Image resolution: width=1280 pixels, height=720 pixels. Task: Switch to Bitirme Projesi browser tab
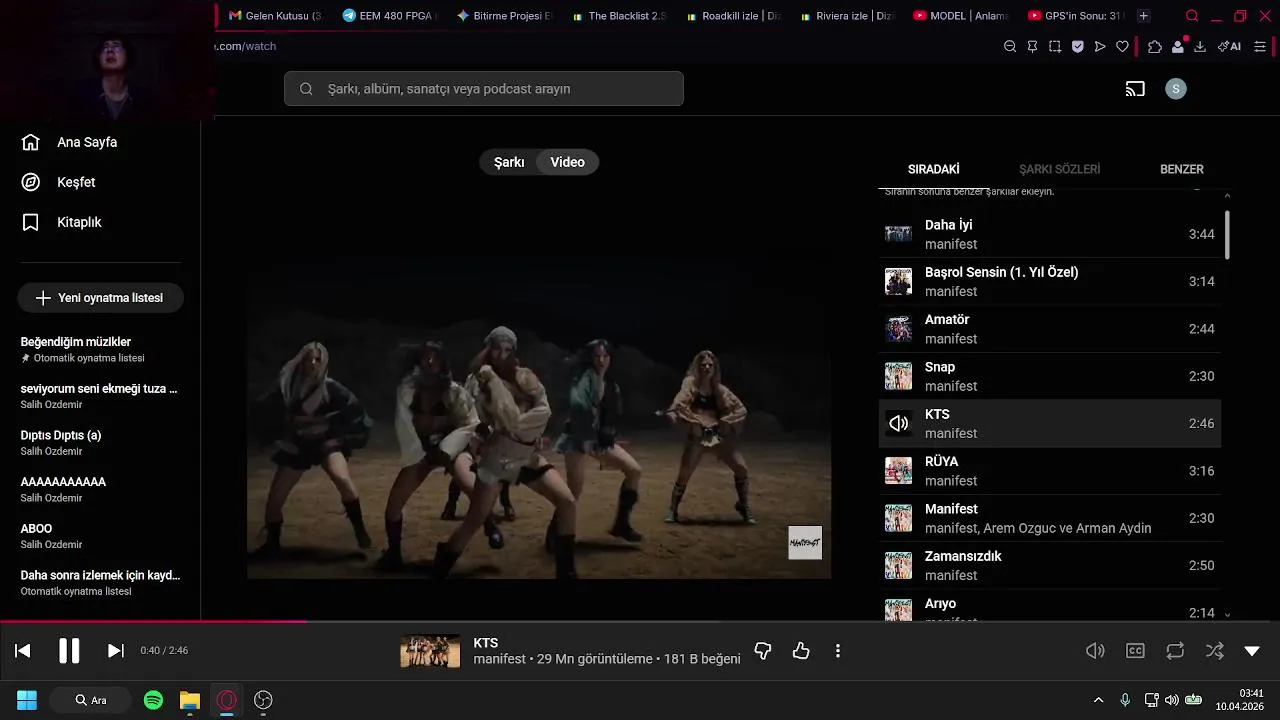click(504, 16)
